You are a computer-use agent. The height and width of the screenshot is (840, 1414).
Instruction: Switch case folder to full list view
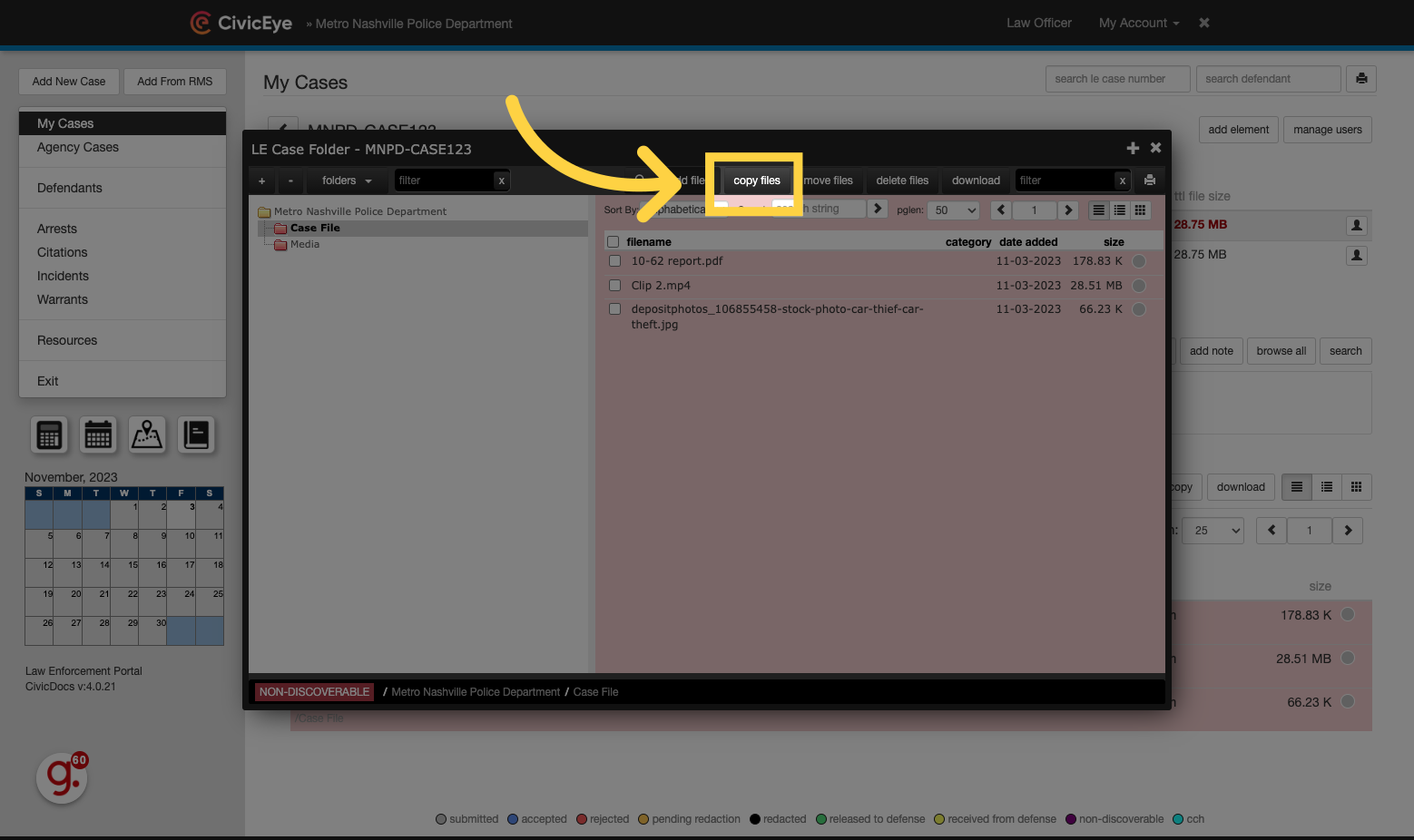[x=1098, y=210]
